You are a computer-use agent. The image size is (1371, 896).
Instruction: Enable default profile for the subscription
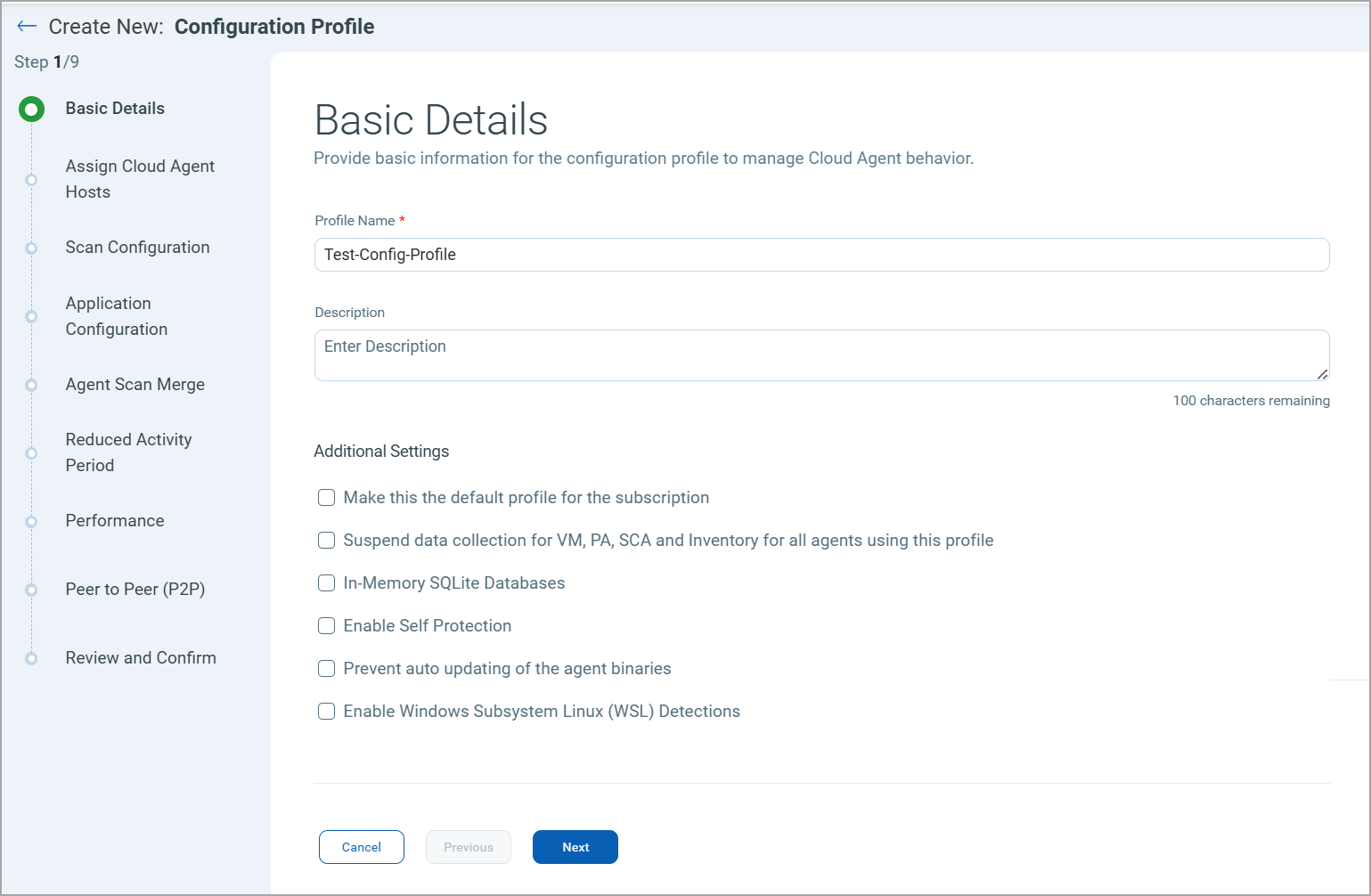coord(326,497)
